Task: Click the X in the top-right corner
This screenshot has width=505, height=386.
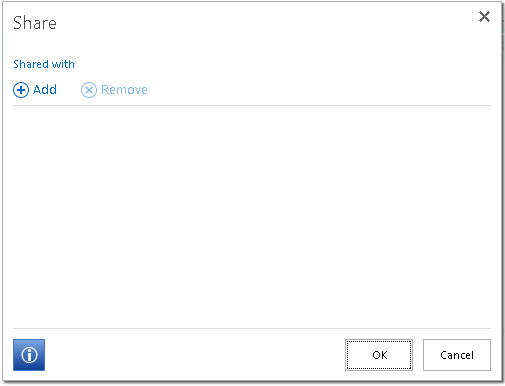Action: (x=484, y=16)
